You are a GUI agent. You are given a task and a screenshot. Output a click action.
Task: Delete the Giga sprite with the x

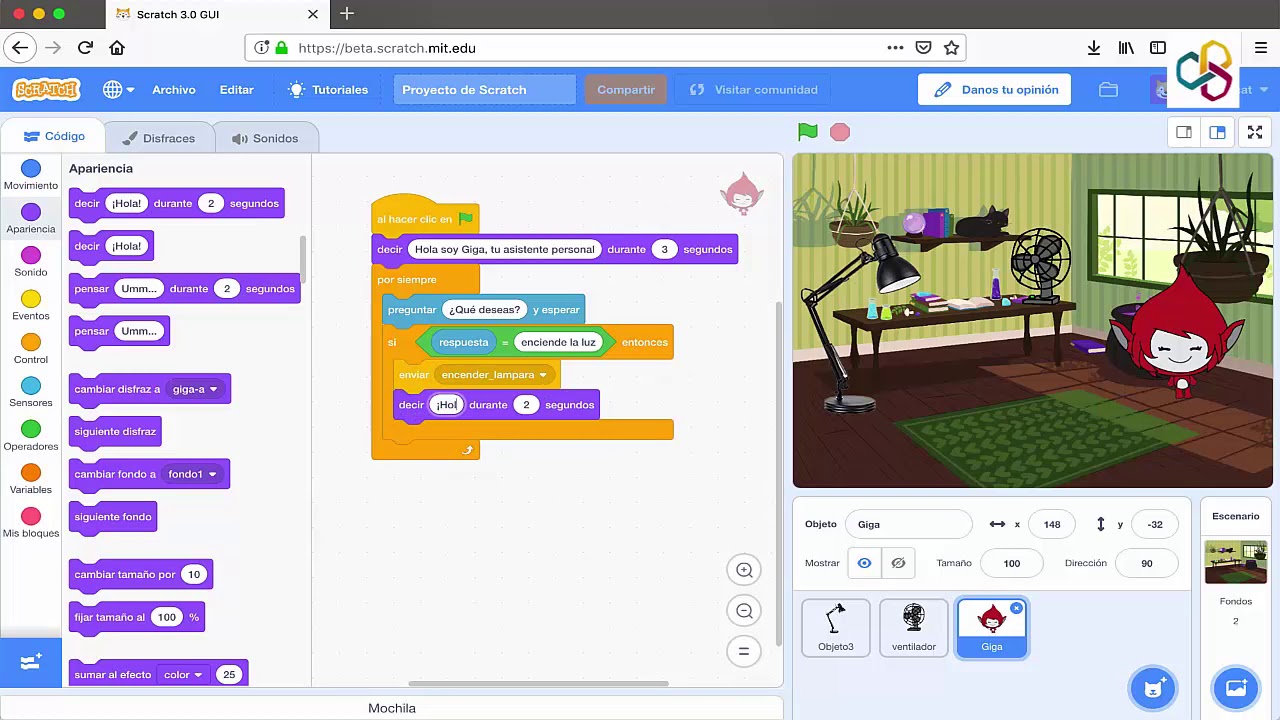(x=1016, y=608)
